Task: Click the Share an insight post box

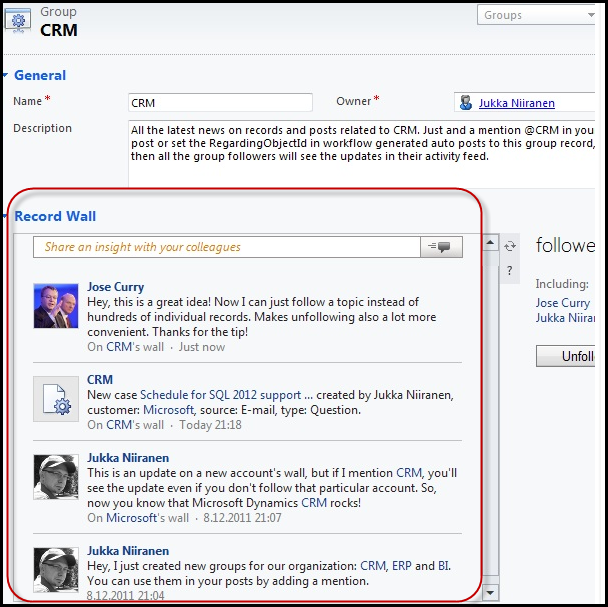Action: point(227,247)
